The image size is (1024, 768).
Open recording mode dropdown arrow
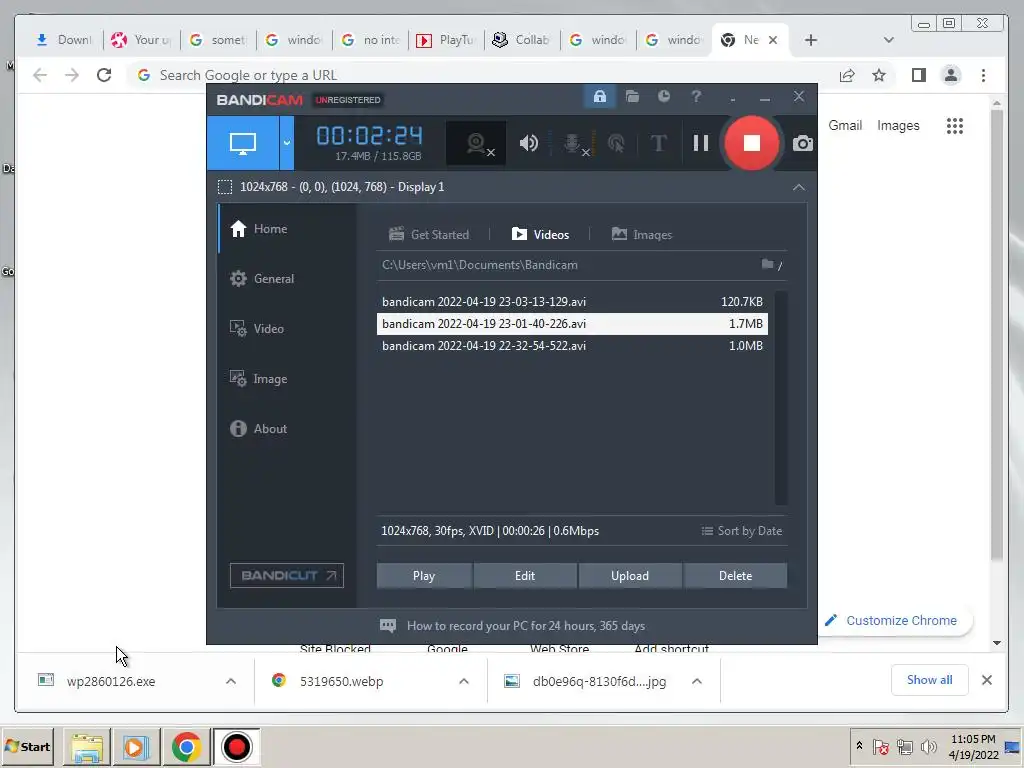pyautogui.click(x=287, y=143)
